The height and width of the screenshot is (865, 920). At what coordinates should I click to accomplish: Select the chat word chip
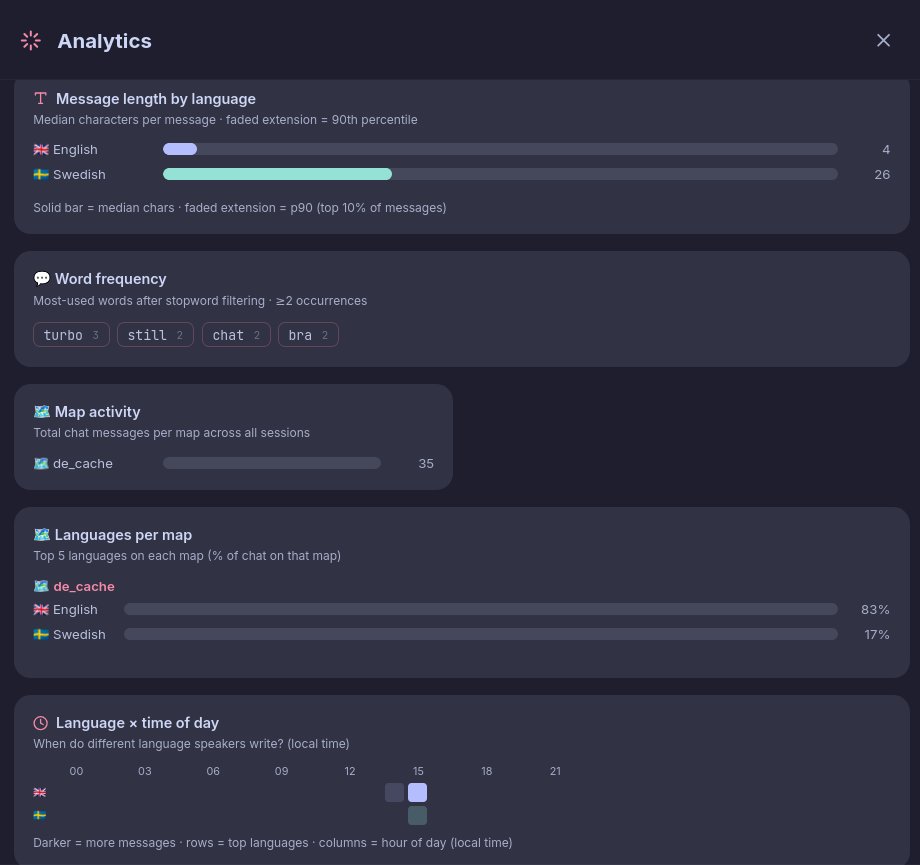[x=236, y=334]
